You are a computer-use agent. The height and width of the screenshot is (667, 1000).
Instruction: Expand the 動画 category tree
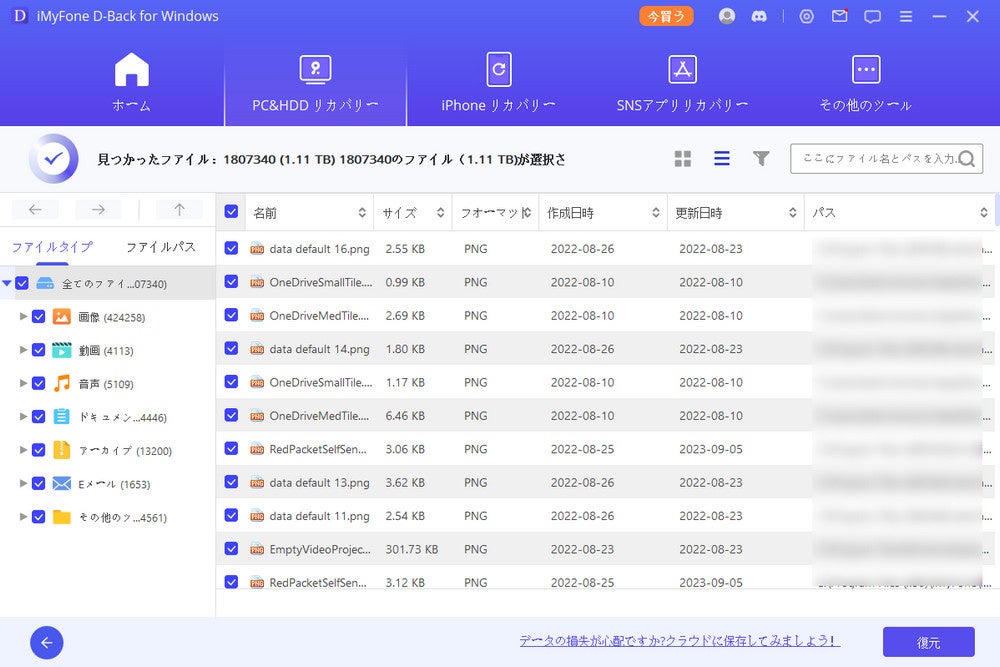24,350
